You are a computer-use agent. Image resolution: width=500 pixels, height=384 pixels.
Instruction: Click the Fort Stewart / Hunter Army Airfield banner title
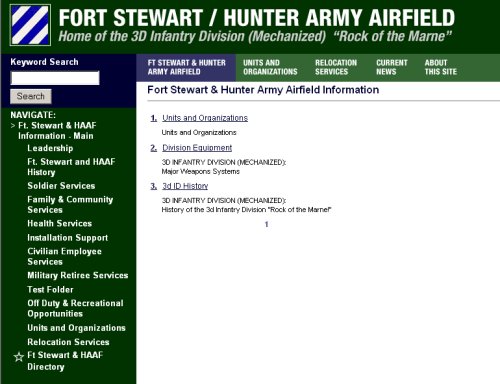click(x=257, y=17)
